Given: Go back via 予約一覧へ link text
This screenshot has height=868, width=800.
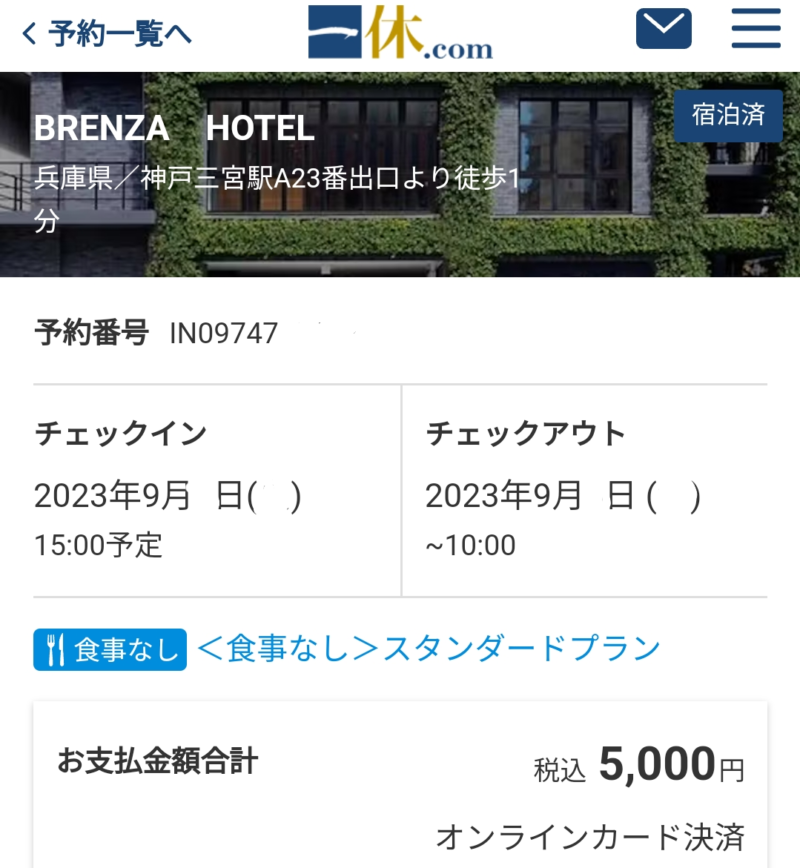Looking at the screenshot, I should [x=119, y=34].
